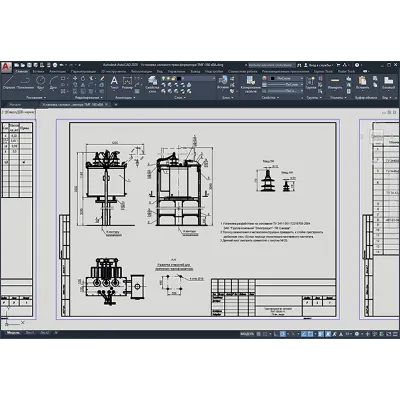Open the AutoCAD application menu (red A)
The width and height of the screenshot is (400, 400).
pos(6,68)
